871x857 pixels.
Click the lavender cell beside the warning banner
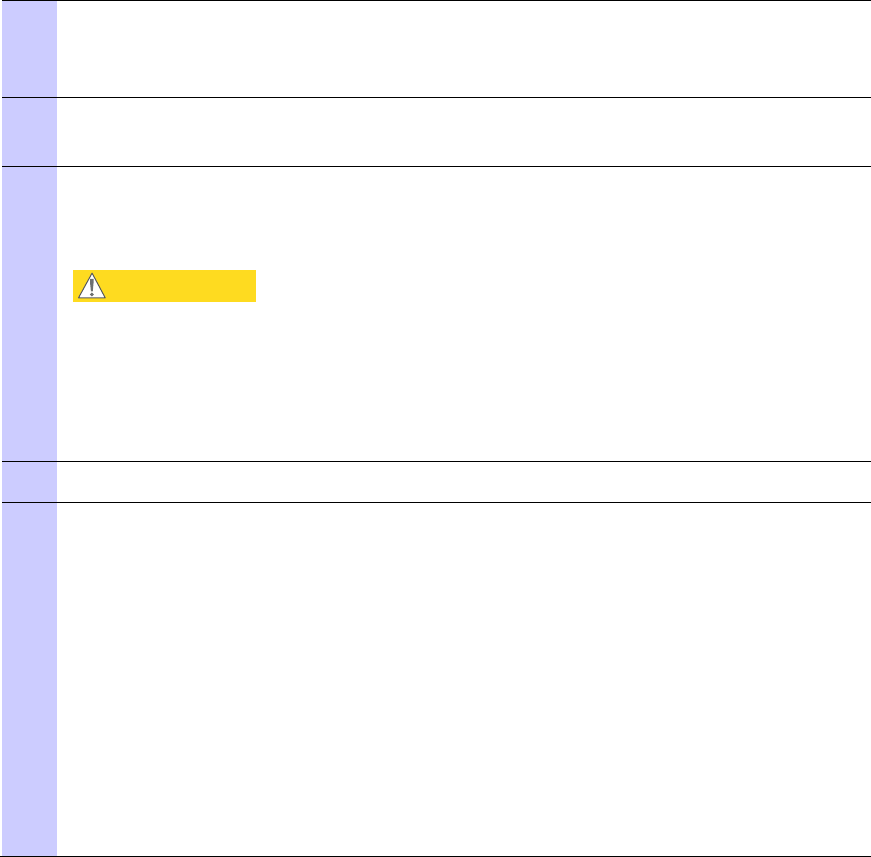tap(29, 314)
